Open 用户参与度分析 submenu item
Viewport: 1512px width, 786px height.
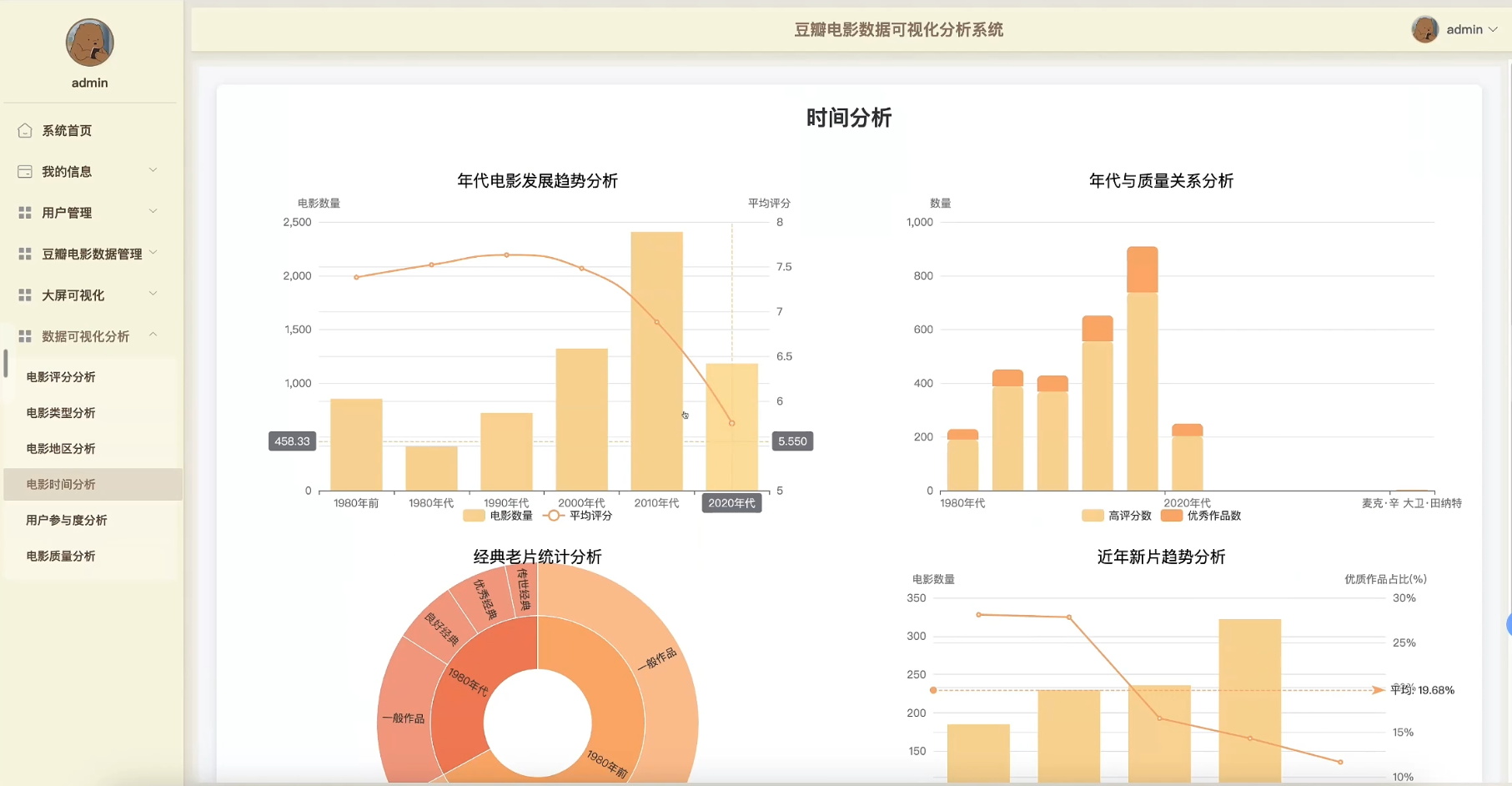92,520
